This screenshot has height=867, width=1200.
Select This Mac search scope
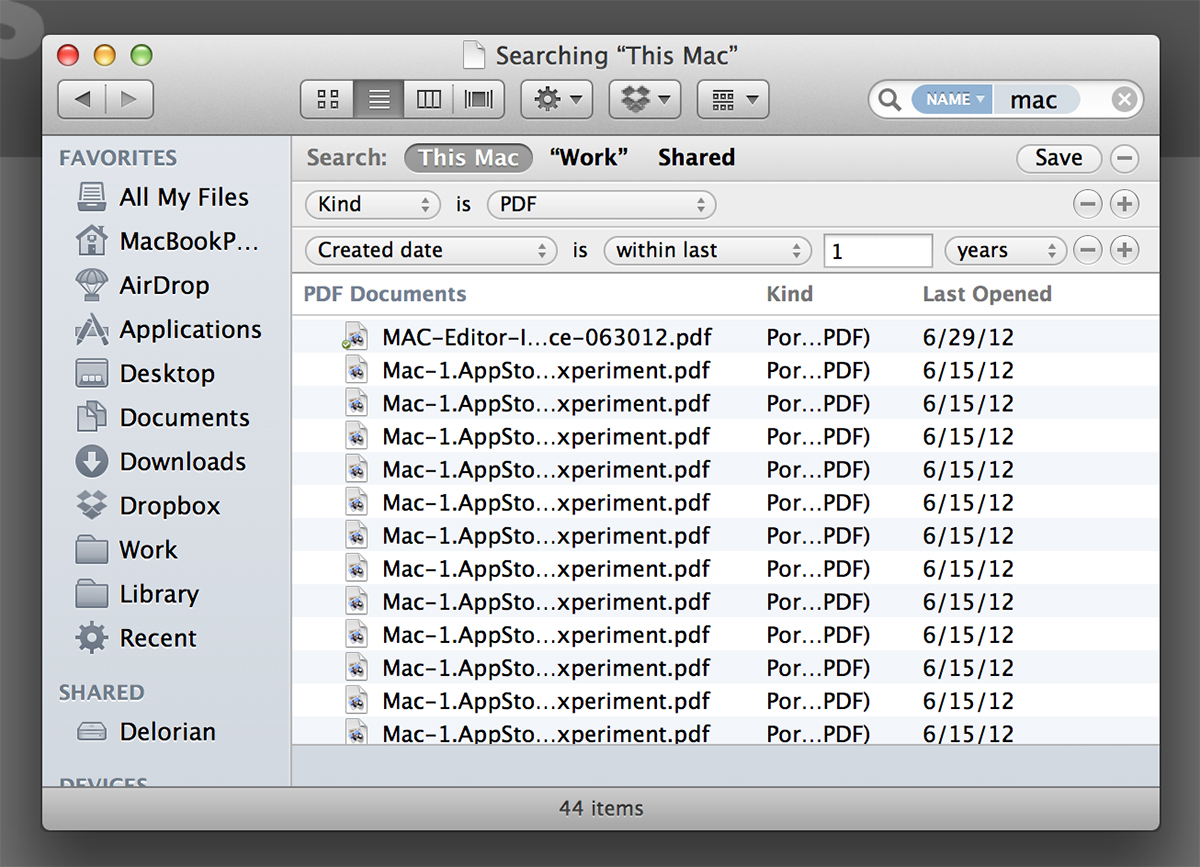(468, 158)
